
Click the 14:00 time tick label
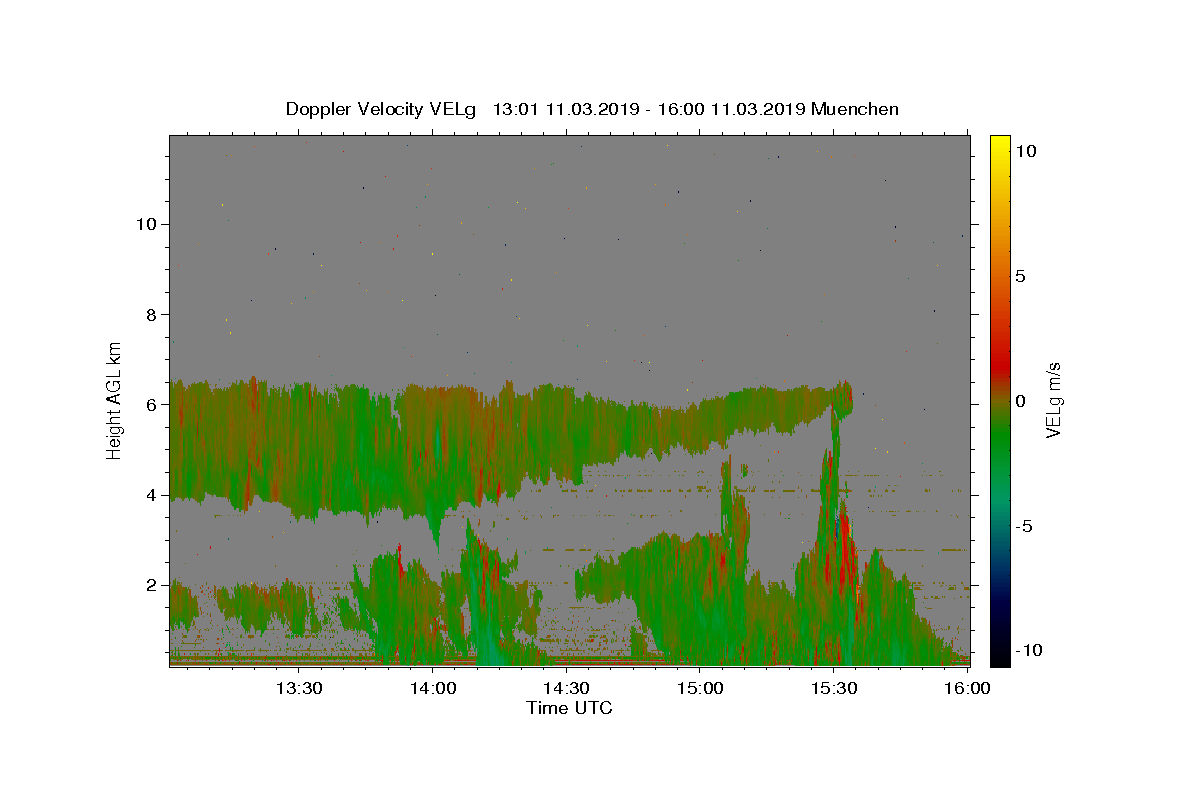coord(433,689)
